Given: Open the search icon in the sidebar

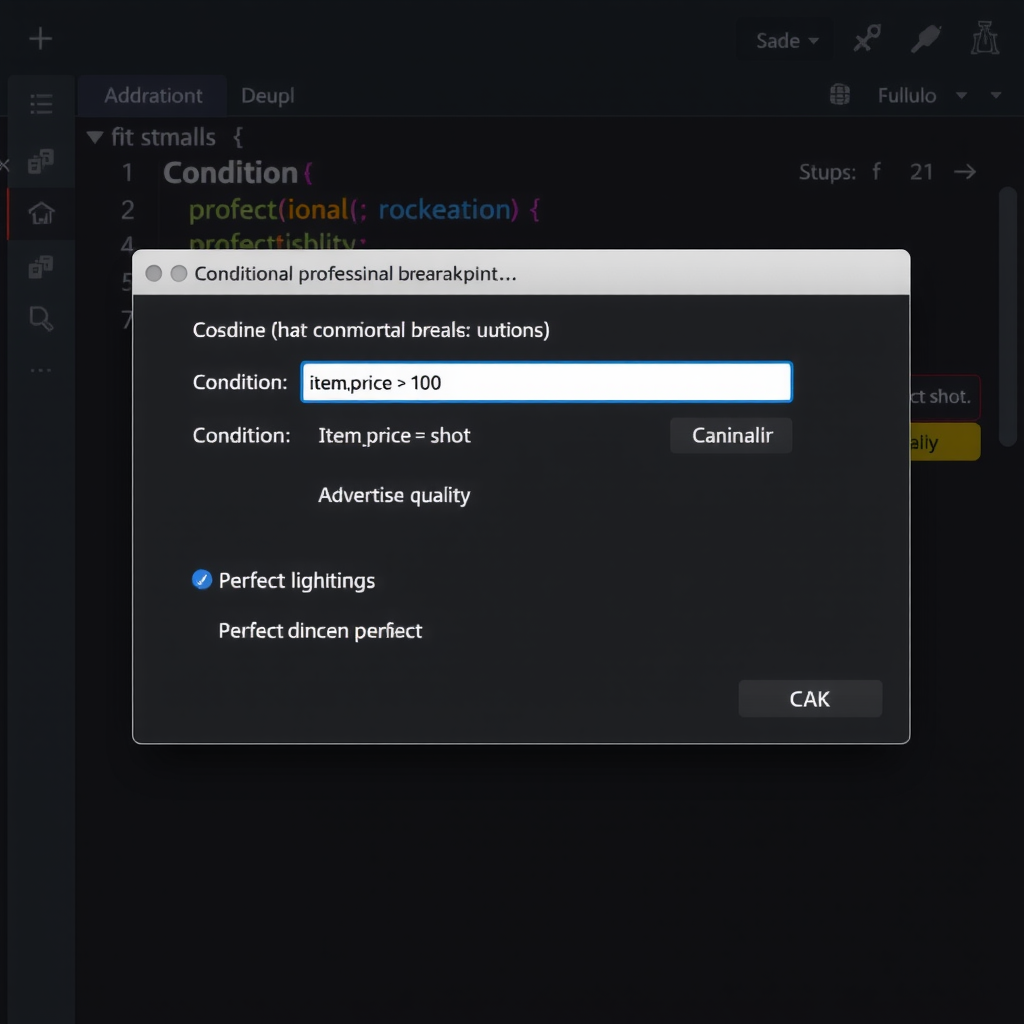Looking at the screenshot, I should point(41,318).
